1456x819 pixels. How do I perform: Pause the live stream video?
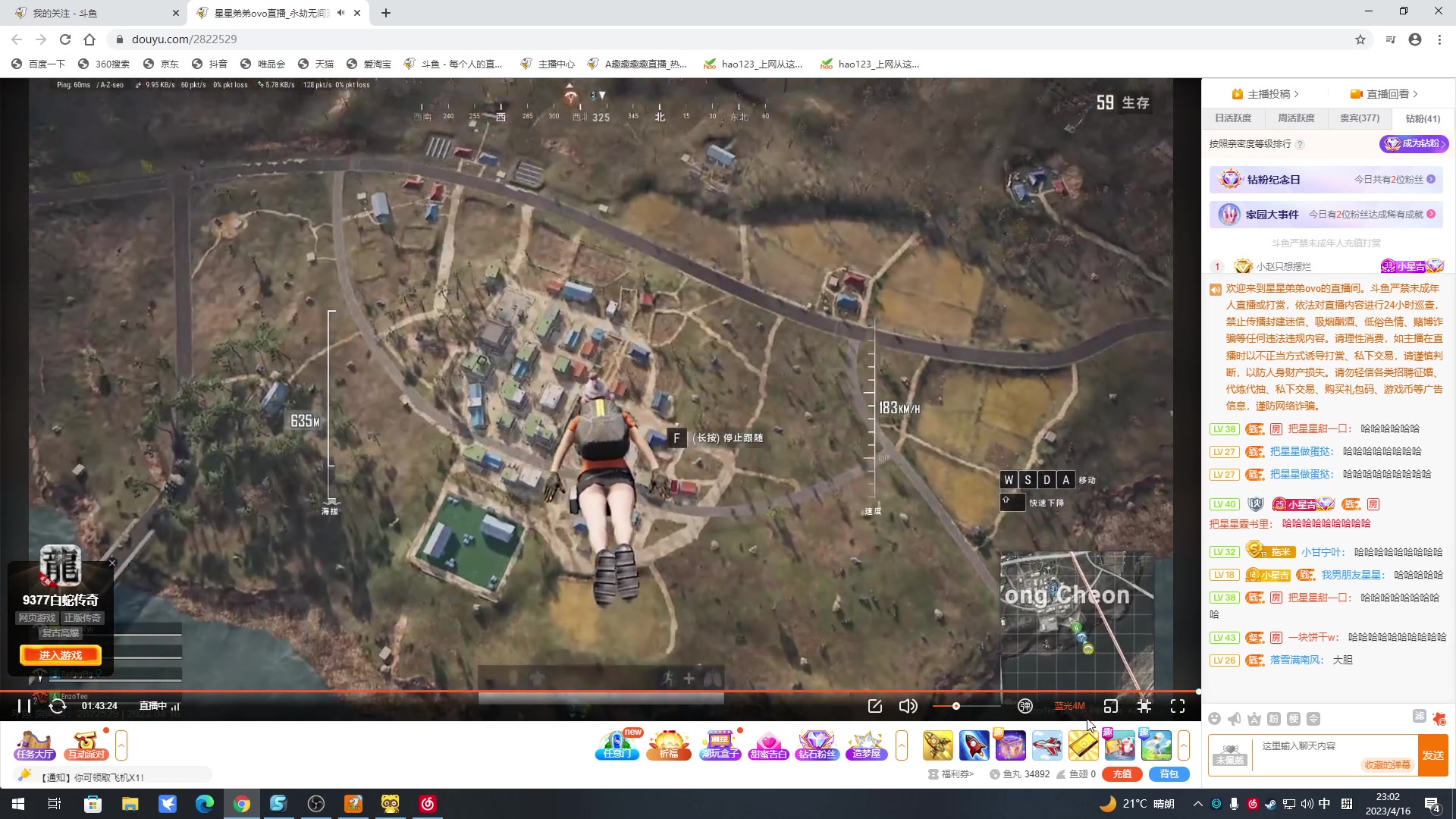24,706
